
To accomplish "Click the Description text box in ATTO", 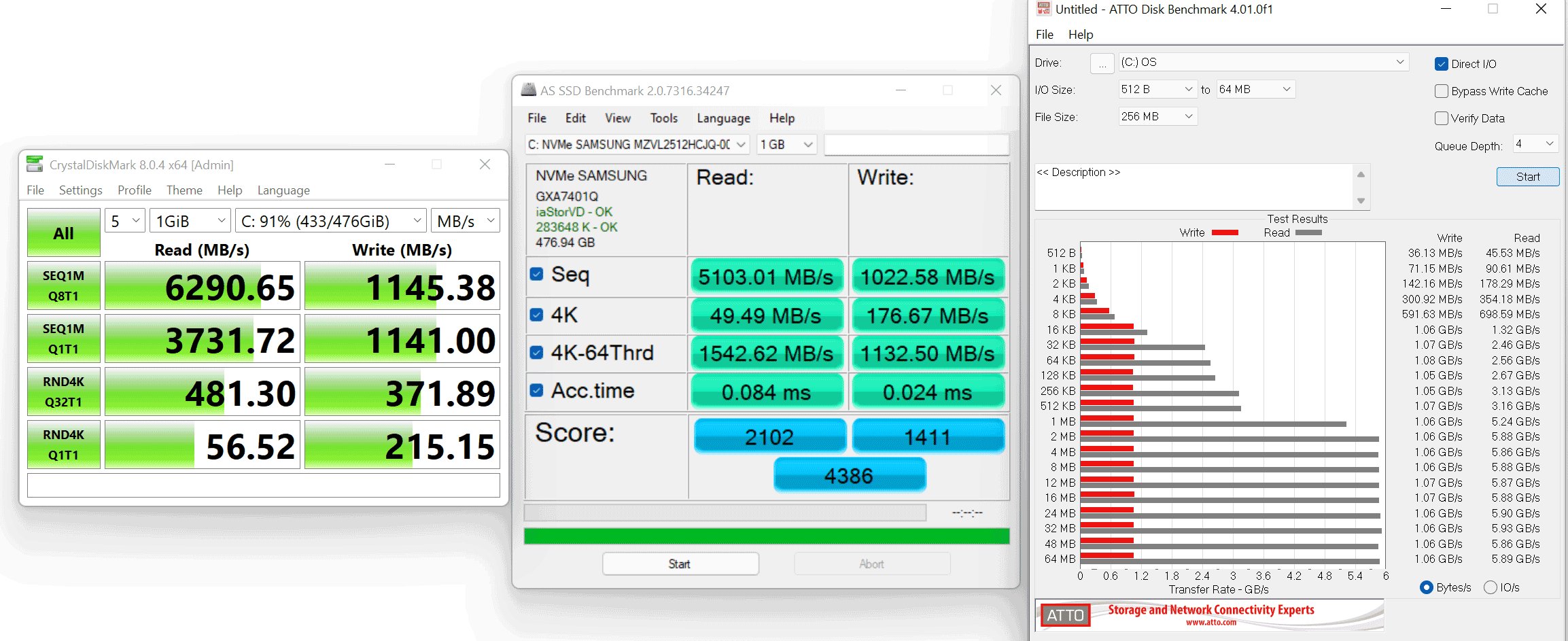I will pos(1194,187).
